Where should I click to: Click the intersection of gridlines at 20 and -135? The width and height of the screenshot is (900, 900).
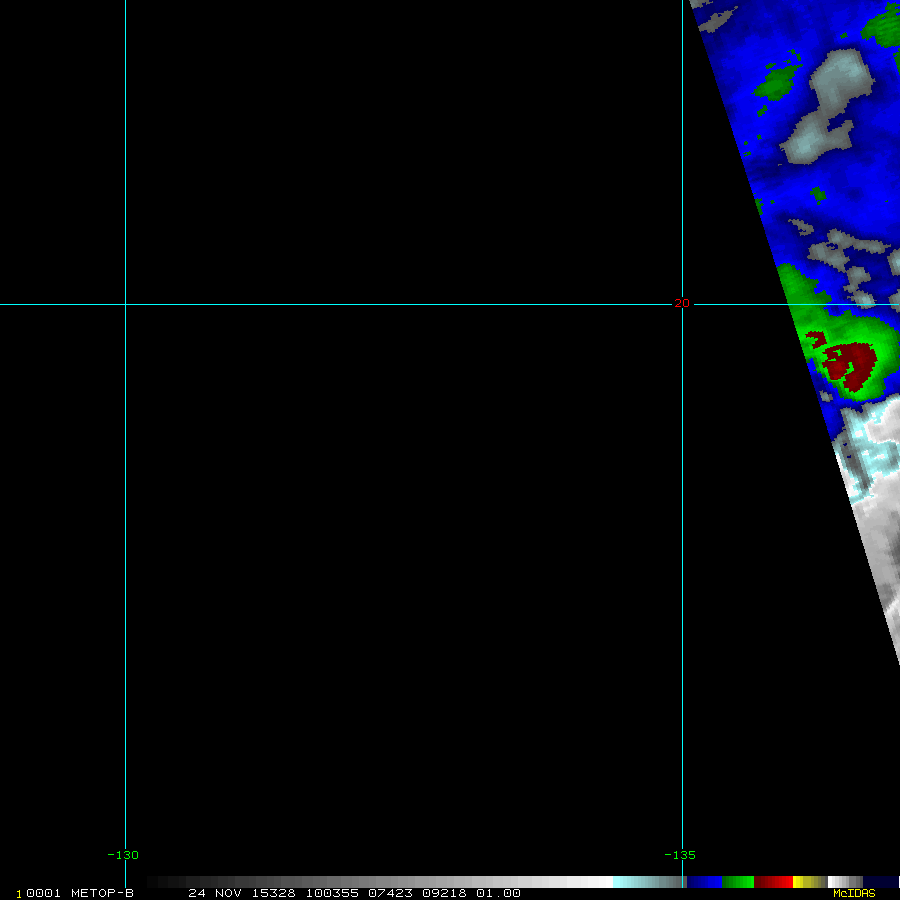point(682,304)
